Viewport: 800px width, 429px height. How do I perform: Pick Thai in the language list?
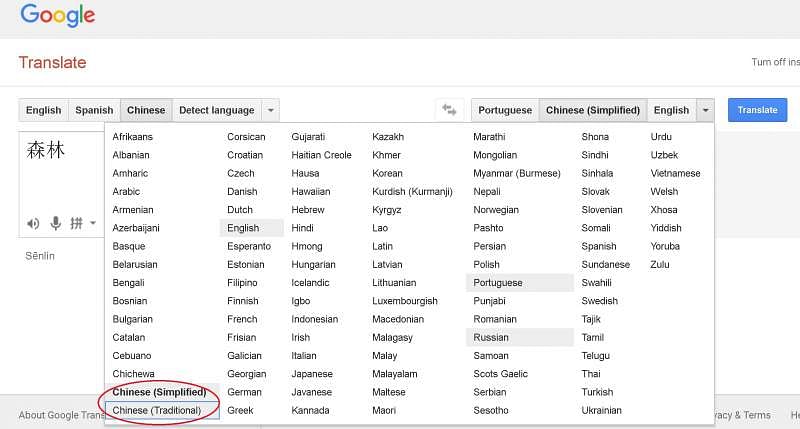[591, 374]
